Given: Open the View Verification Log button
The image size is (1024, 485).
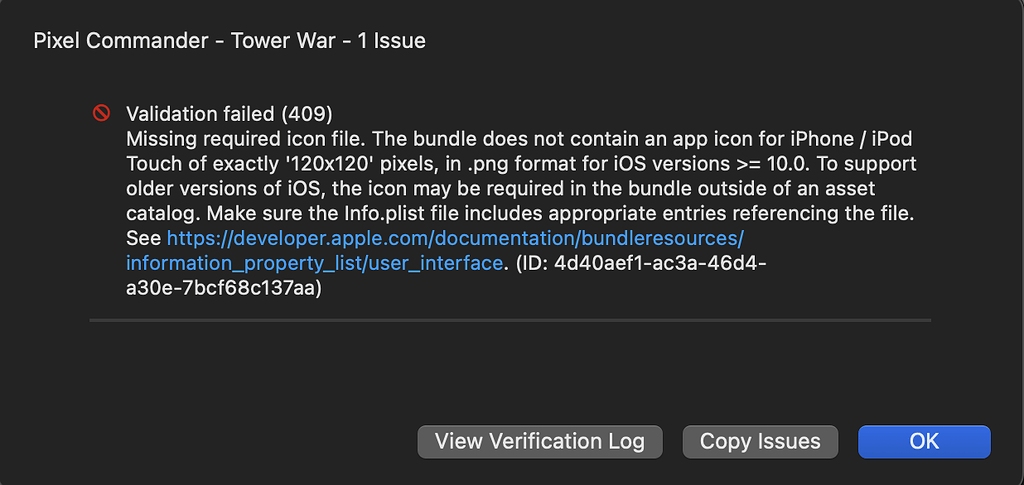Looking at the screenshot, I should (x=540, y=441).
